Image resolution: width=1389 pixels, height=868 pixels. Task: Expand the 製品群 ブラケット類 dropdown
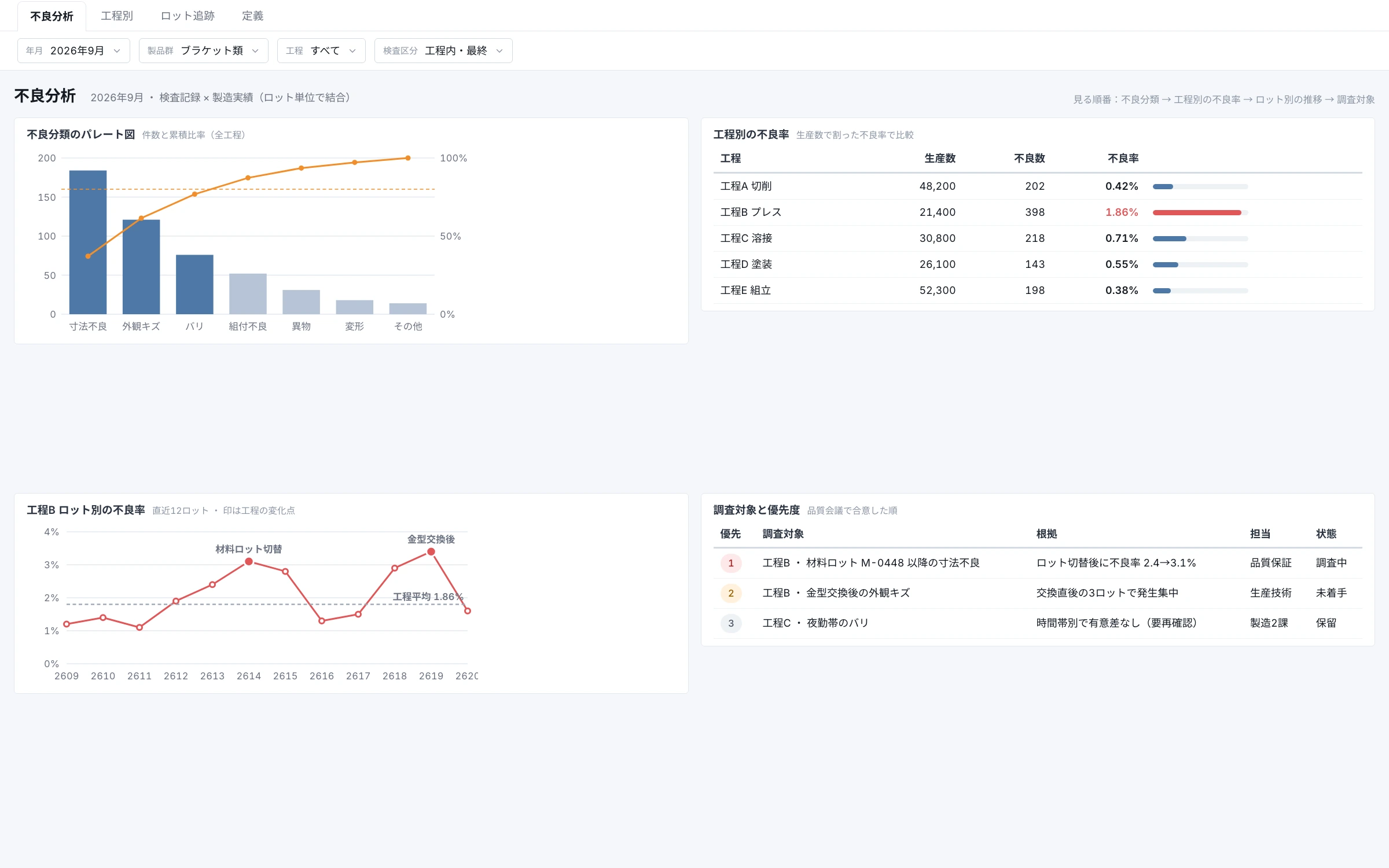[203, 50]
